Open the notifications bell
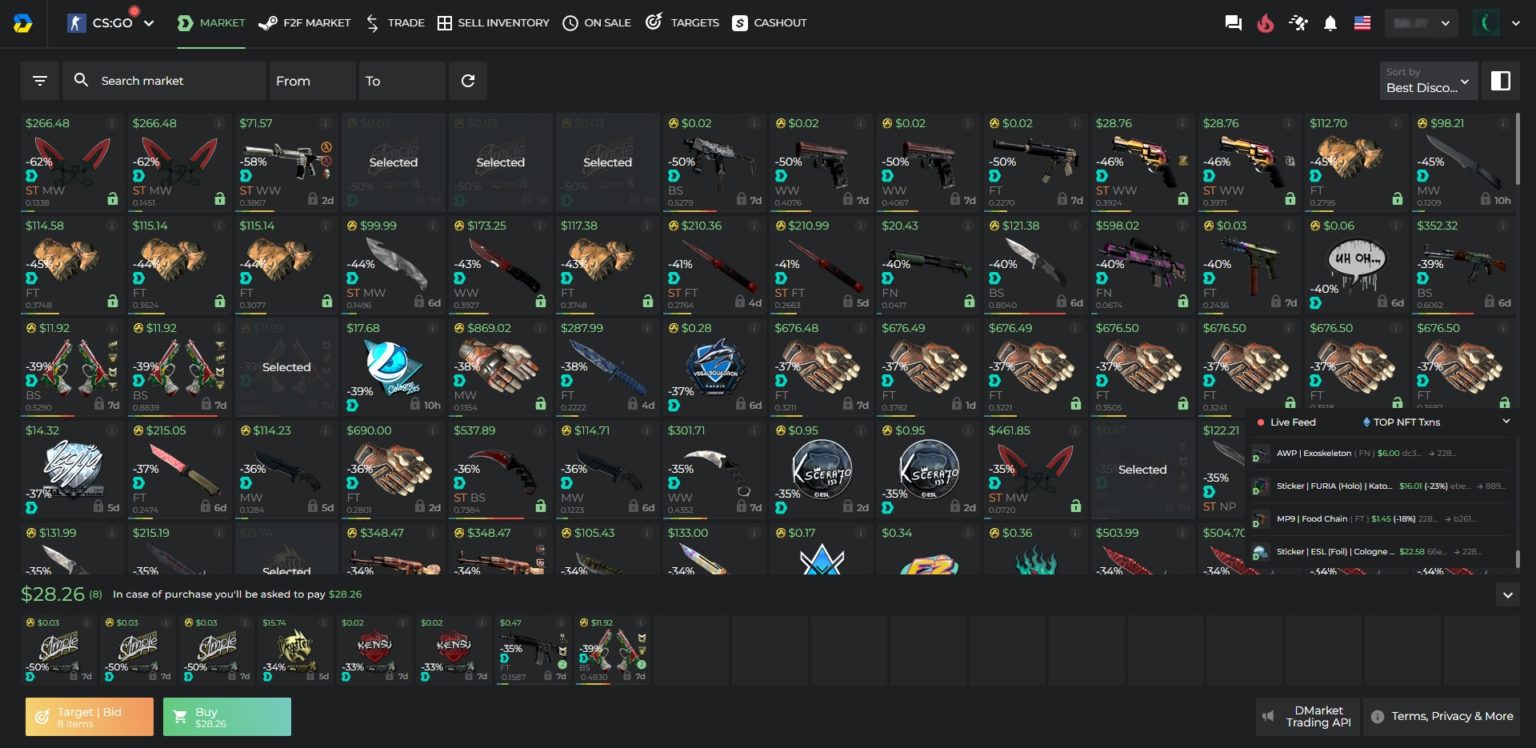The width and height of the screenshot is (1536, 748). pos(1330,23)
